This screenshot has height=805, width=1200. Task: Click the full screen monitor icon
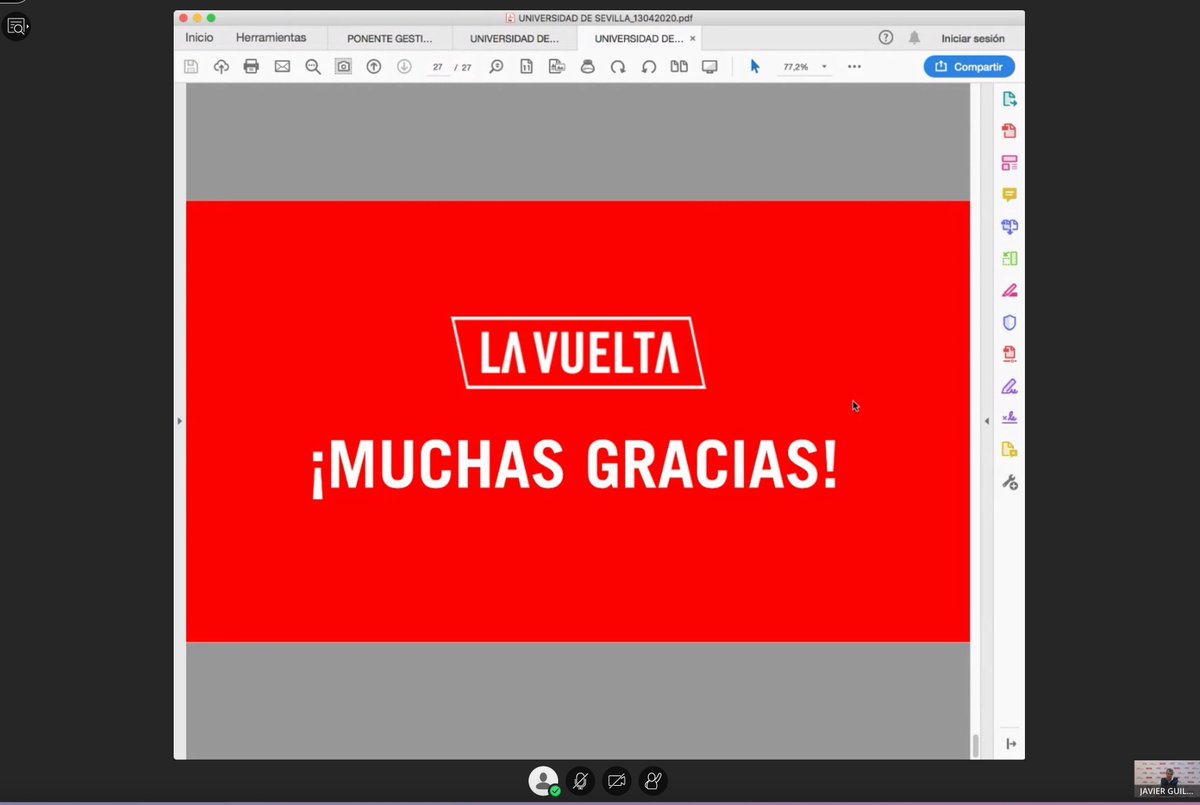pos(710,67)
